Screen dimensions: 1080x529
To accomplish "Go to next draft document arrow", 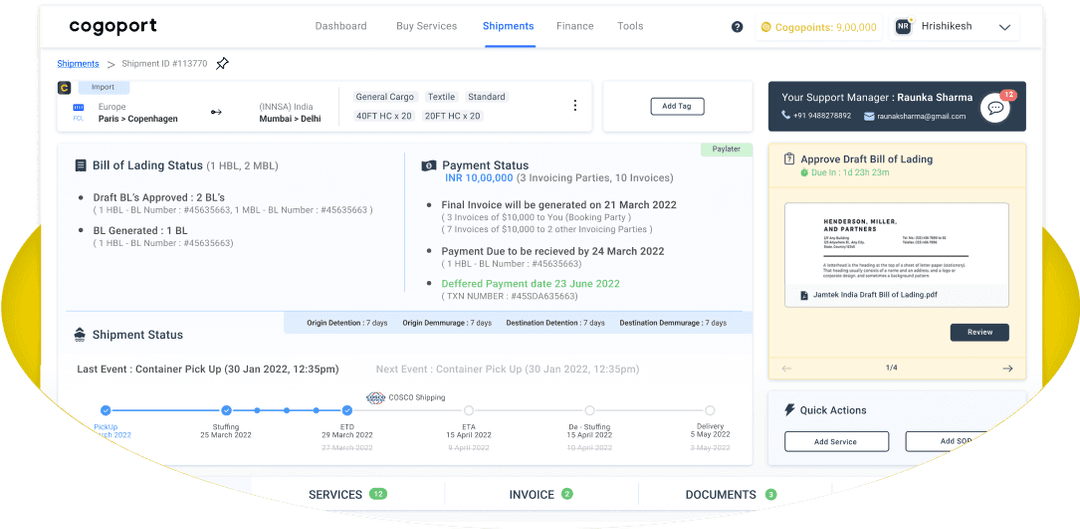I will (x=1007, y=368).
